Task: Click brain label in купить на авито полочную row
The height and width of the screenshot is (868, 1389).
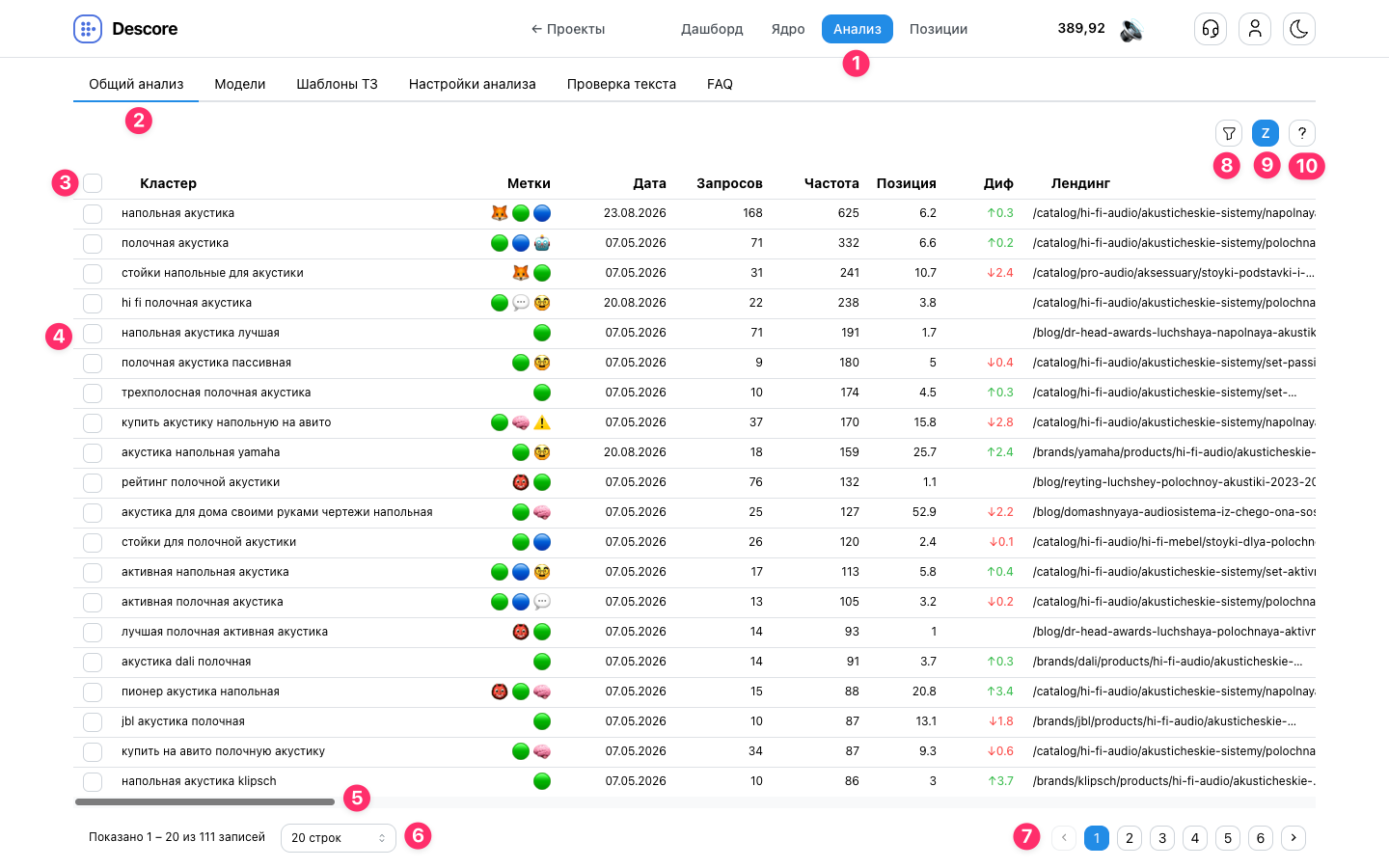Action: click(x=542, y=751)
